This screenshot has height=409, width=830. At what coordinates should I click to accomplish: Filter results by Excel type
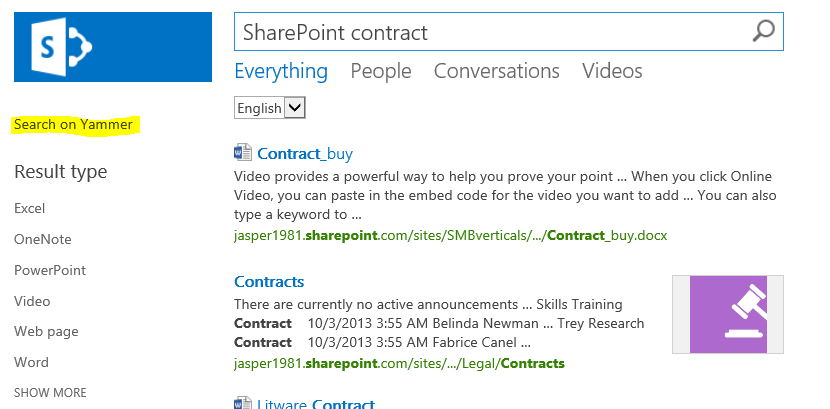[x=30, y=208]
